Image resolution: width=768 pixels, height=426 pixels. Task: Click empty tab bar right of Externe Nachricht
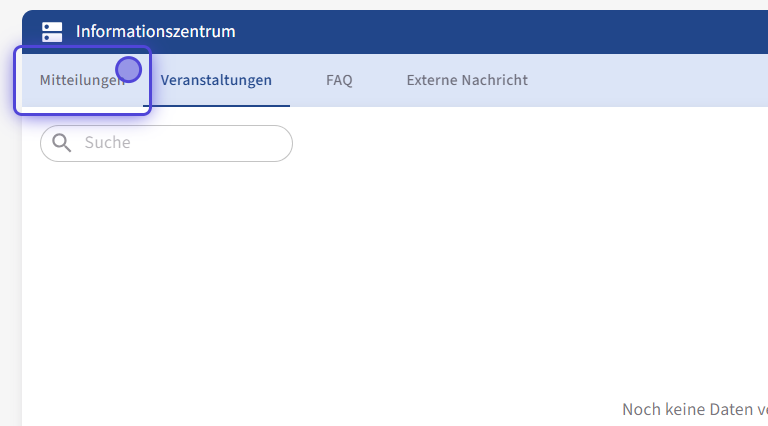coord(650,80)
